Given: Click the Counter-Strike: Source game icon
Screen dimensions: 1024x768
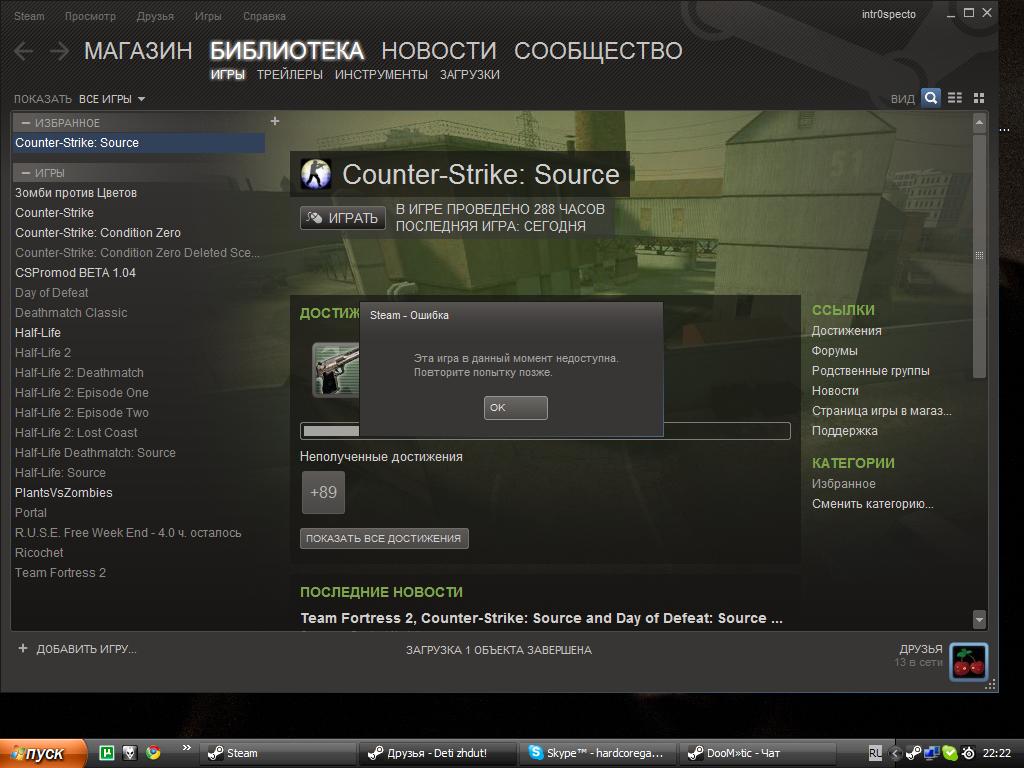Looking at the screenshot, I should point(315,174).
